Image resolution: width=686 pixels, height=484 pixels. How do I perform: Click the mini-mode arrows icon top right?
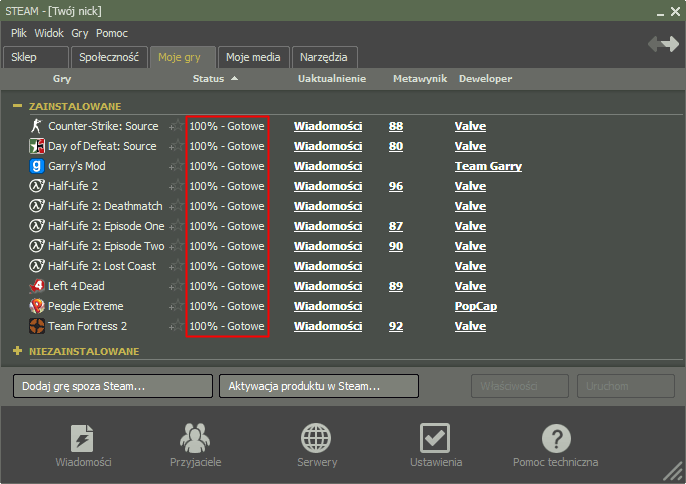point(664,44)
